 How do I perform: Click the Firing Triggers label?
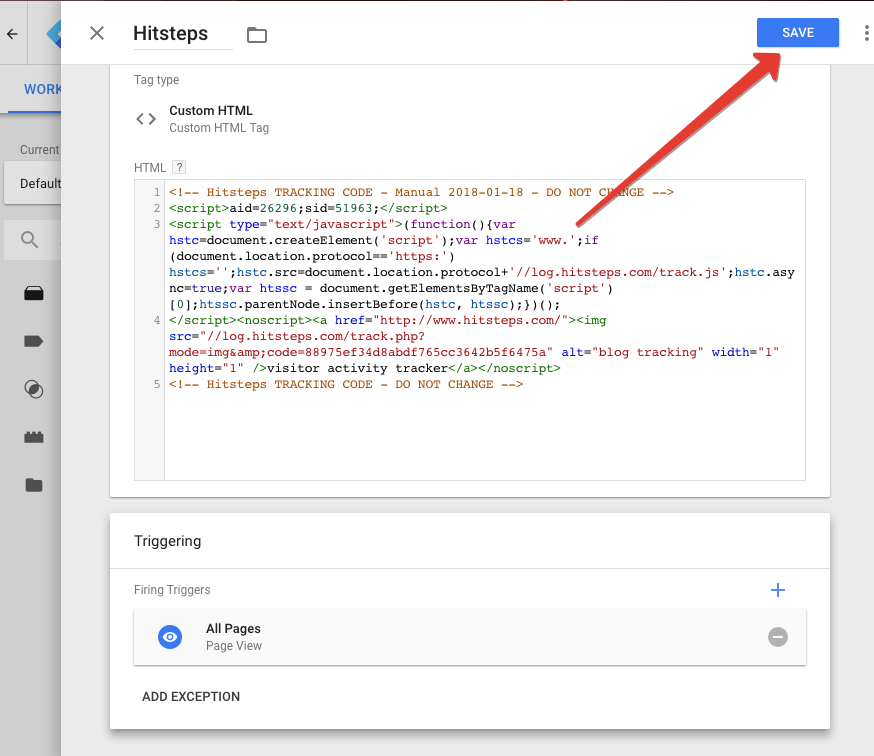coord(172,590)
